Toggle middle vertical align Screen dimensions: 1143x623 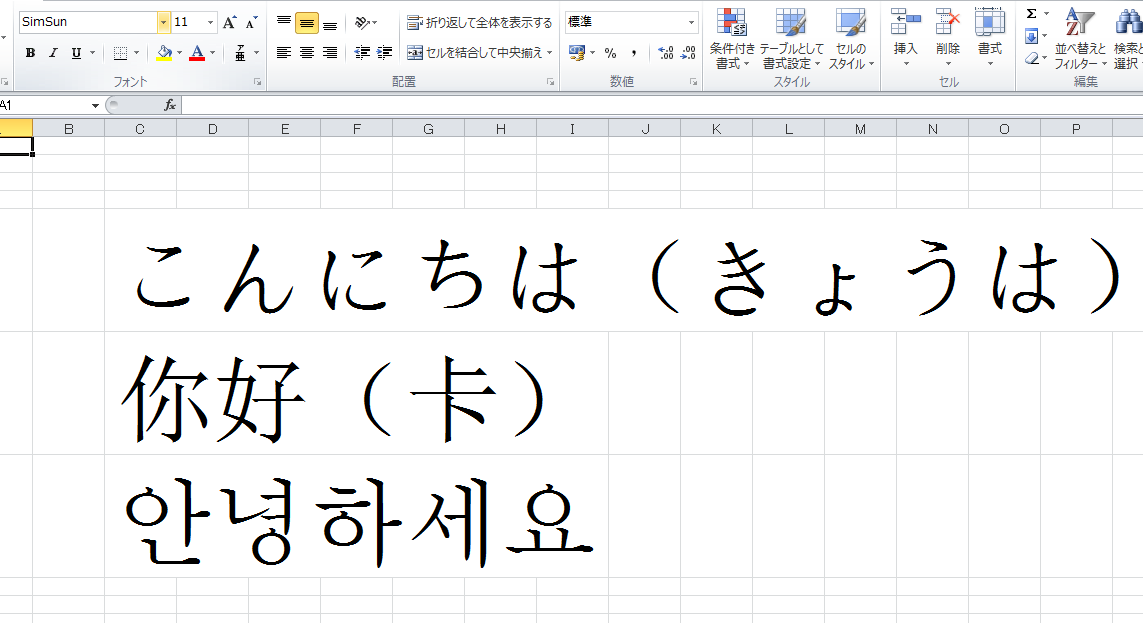[x=307, y=23]
